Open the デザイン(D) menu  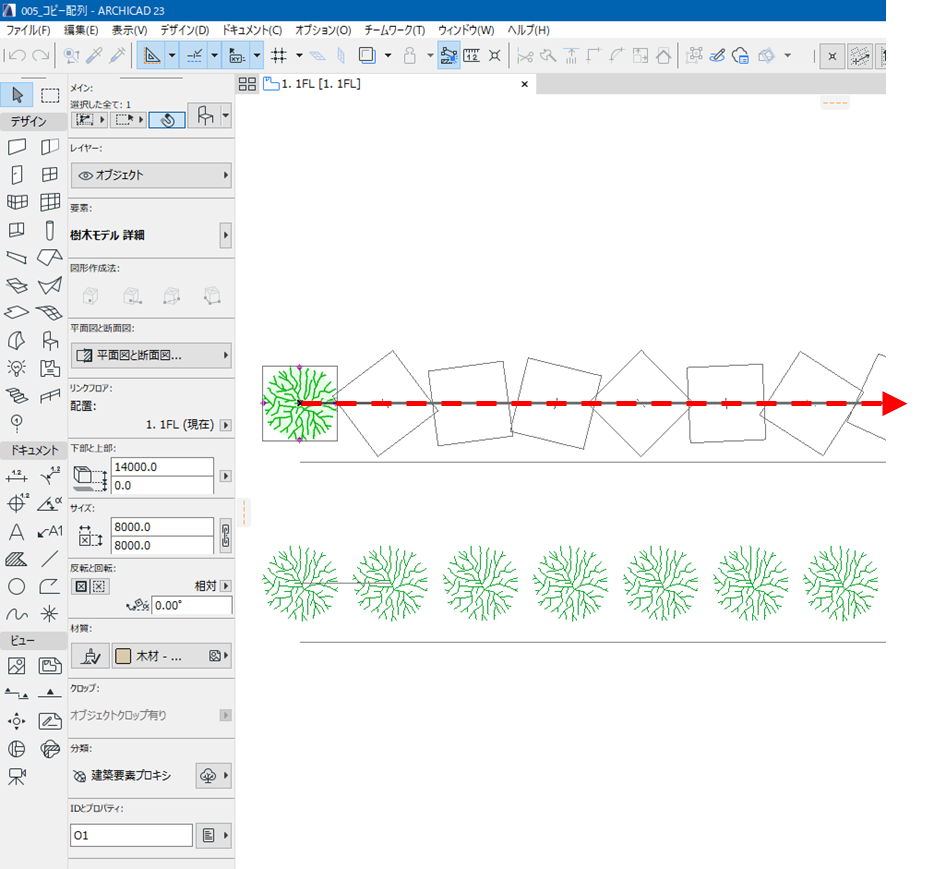[x=184, y=30]
